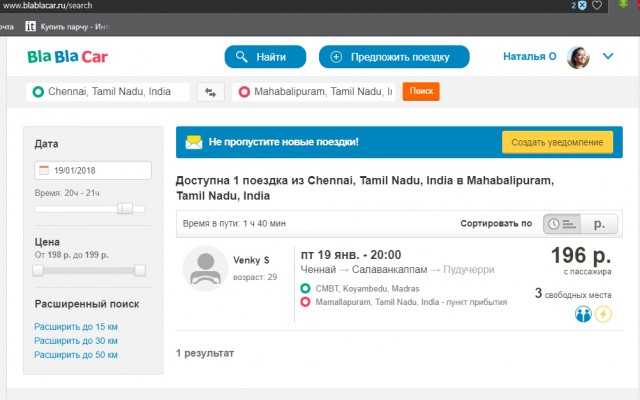Expand the user account dropdown chevron
Screen dimensions: 640x400
coord(608,57)
